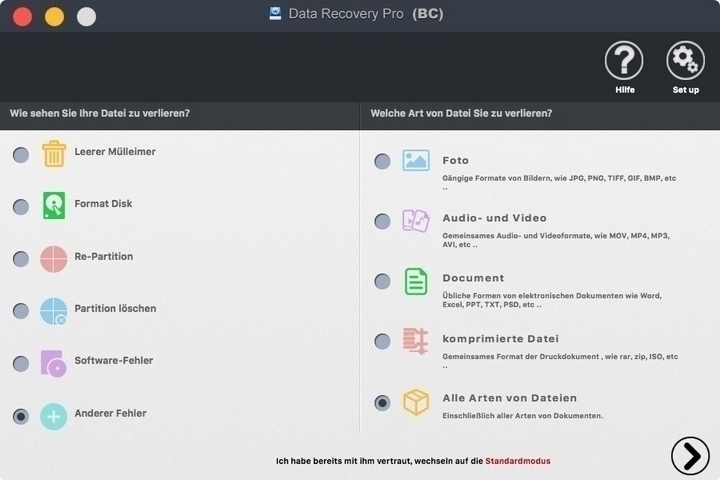The height and width of the screenshot is (480, 720).
Task: Click the Partition löschen blue circle icon
Action: click(53, 311)
